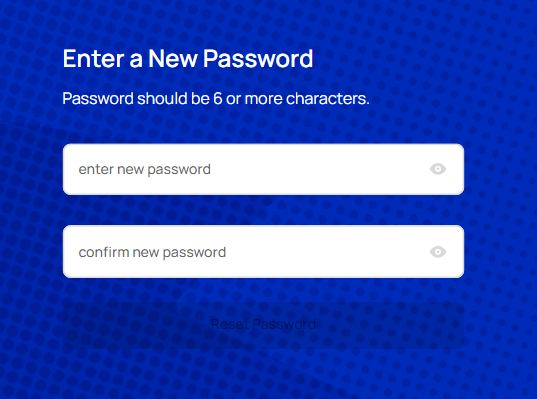Click the 6 or more characters hint text
The width and height of the screenshot is (537, 399).
click(291, 99)
